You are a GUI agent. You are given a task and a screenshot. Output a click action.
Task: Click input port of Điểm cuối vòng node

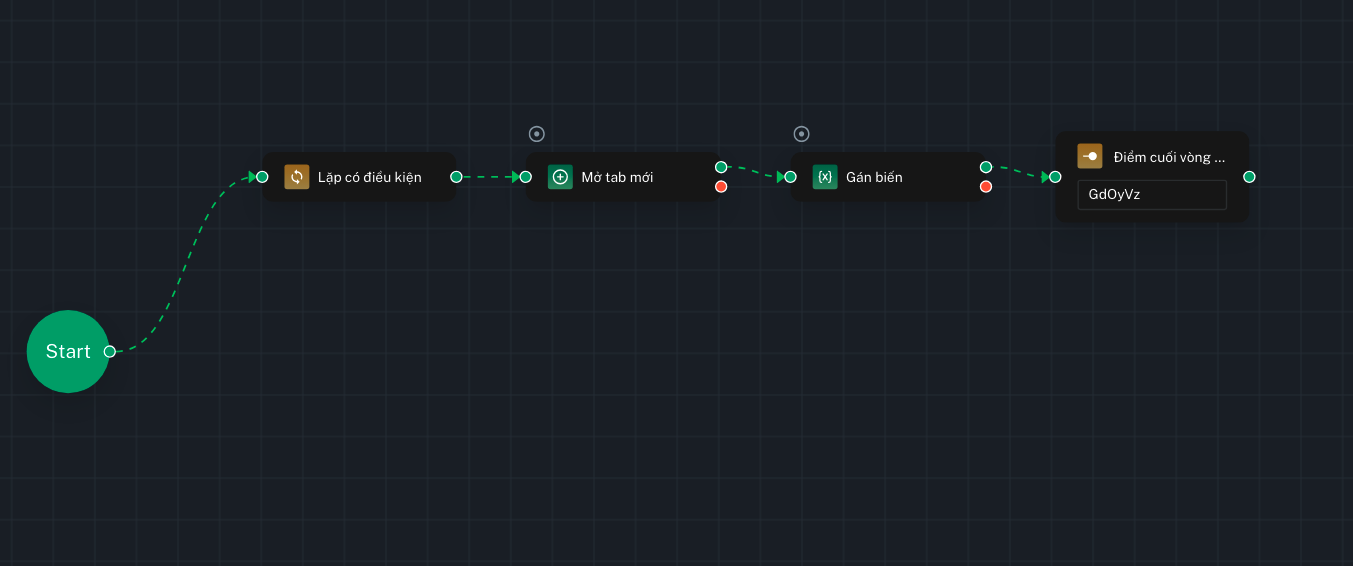1055,177
